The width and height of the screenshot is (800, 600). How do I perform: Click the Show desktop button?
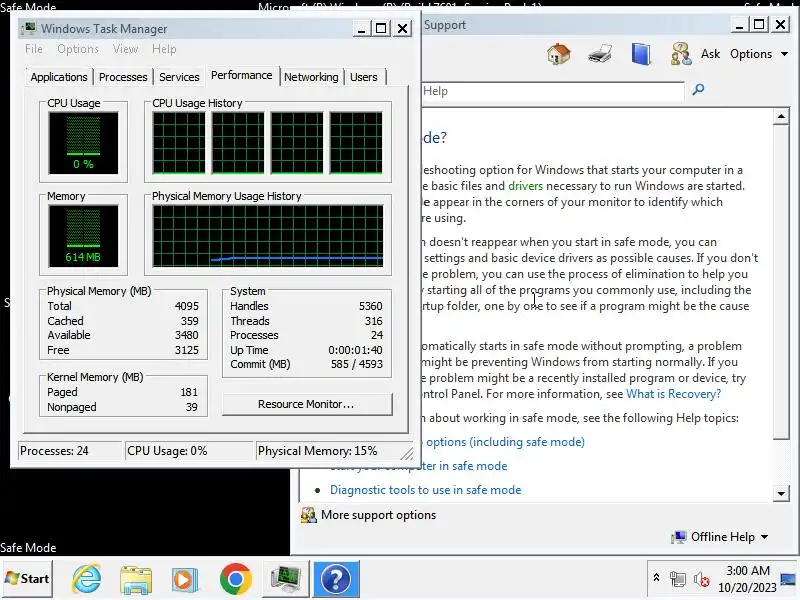click(789, 579)
